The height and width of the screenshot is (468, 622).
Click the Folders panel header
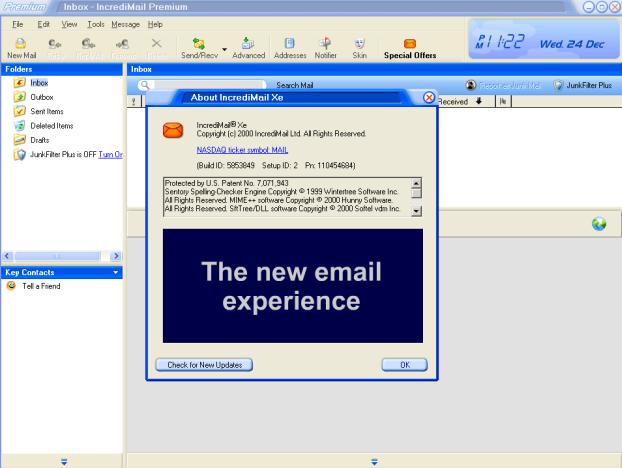[62, 69]
